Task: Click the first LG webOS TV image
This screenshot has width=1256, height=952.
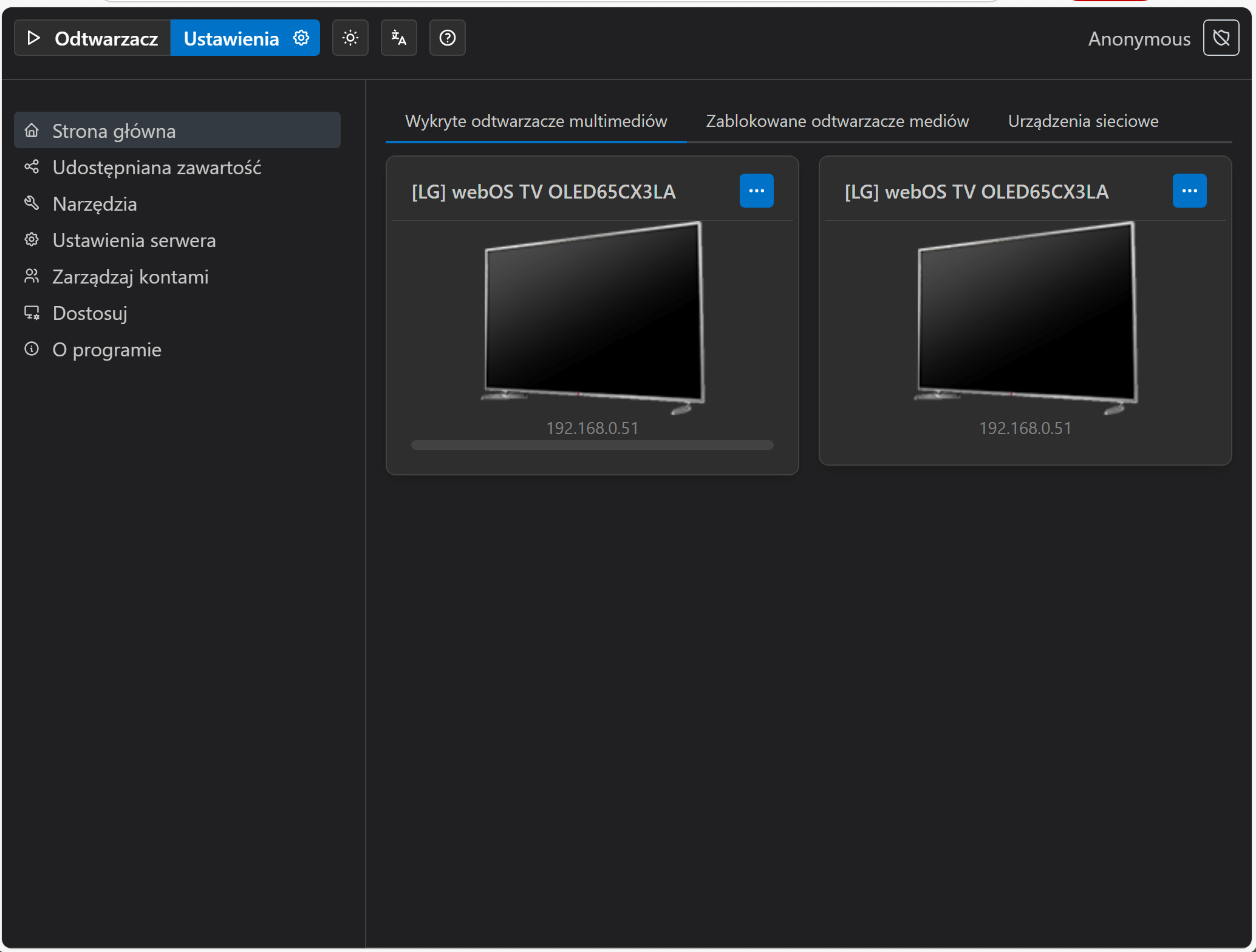Action: pyautogui.click(x=593, y=318)
